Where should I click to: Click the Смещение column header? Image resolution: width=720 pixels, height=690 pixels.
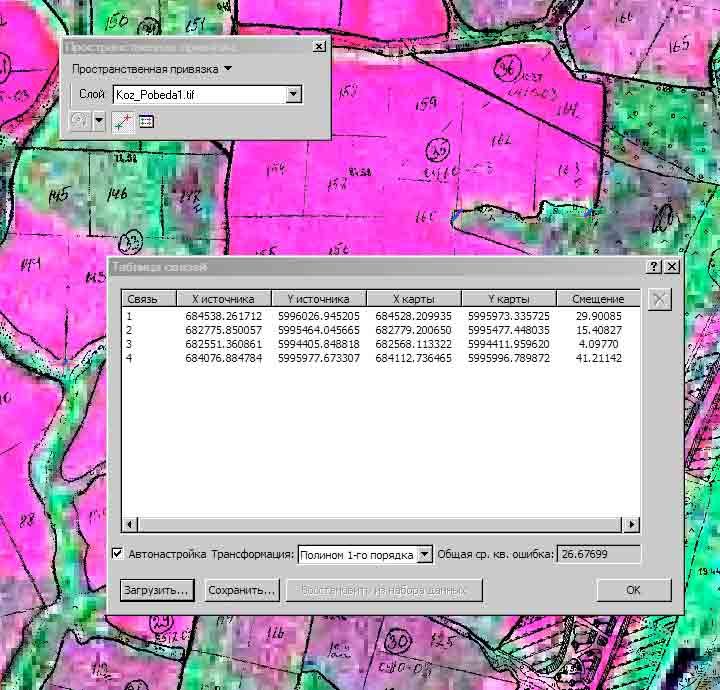click(598, 299)
